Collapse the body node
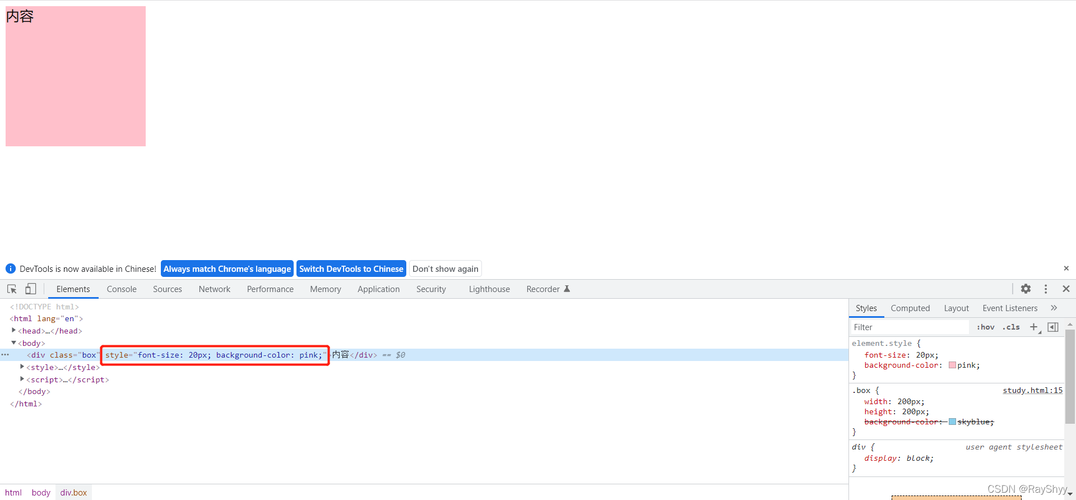 pyautogui.click(x=14, y=342)
